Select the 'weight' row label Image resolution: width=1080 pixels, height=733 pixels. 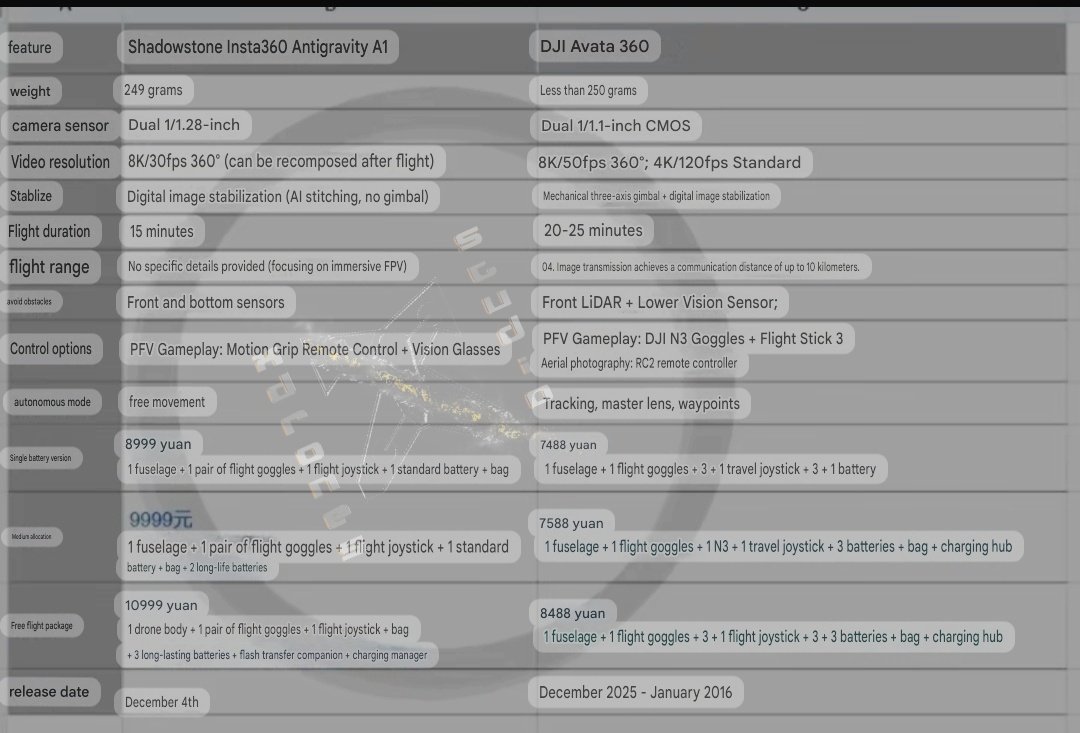coord(30,91)
